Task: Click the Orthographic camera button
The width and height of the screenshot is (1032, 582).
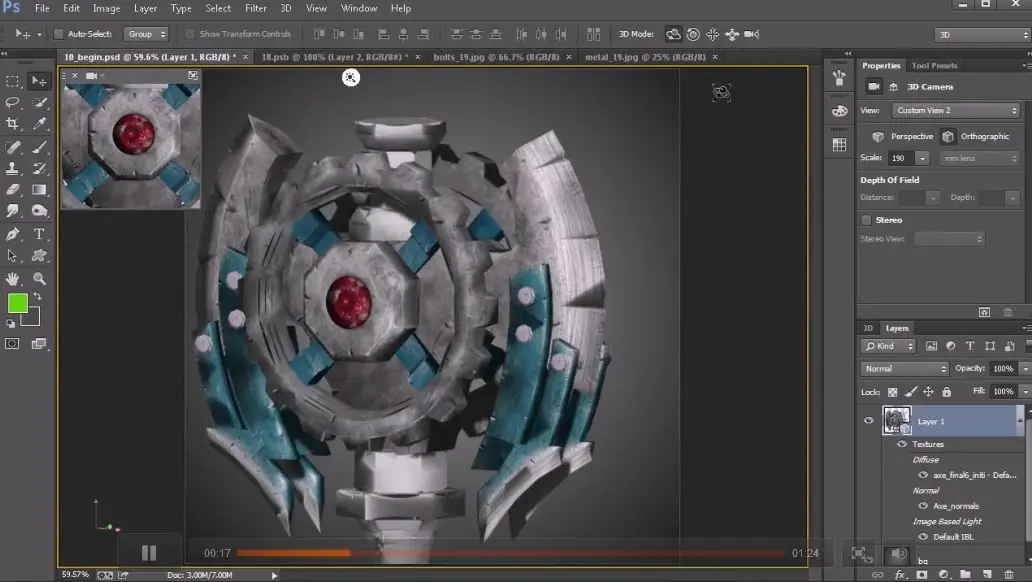Action: click(x=947, y=137)
